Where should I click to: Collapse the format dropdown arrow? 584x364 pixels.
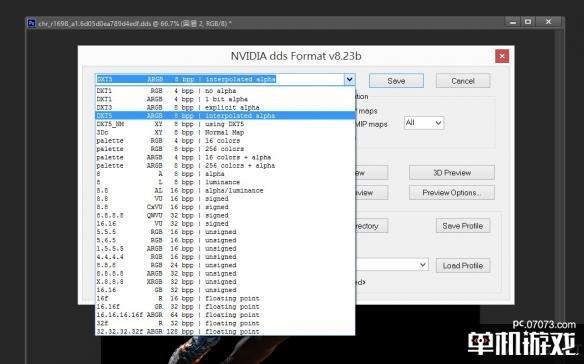pos(349,79)
